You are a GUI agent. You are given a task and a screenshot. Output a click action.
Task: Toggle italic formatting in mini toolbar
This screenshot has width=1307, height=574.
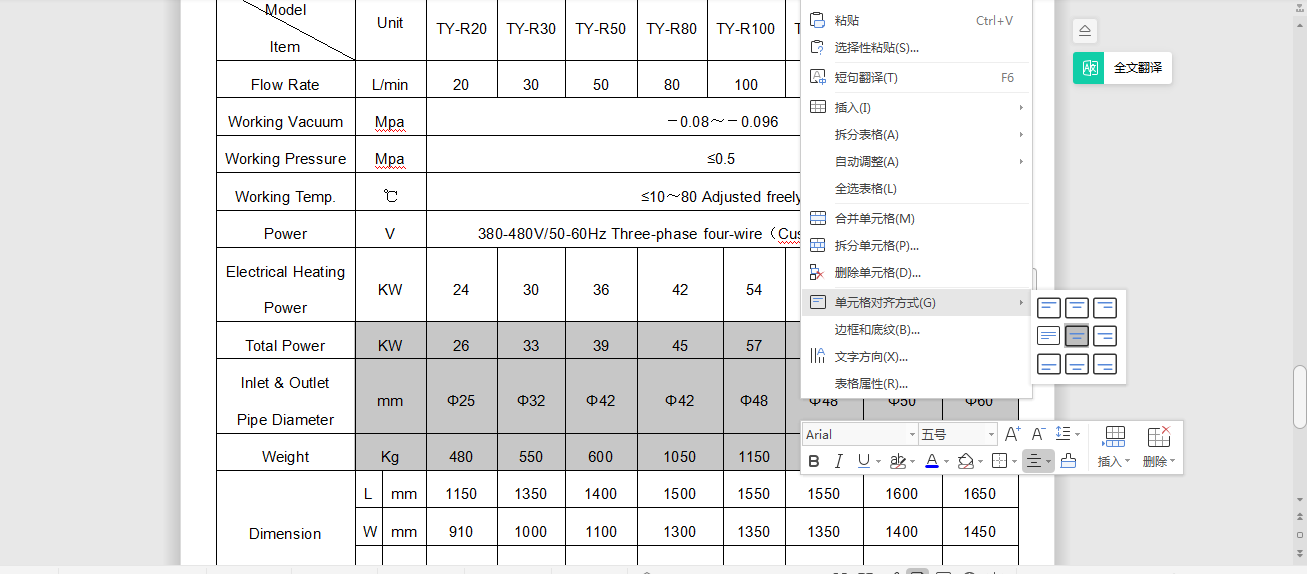(x=838, y=461)
